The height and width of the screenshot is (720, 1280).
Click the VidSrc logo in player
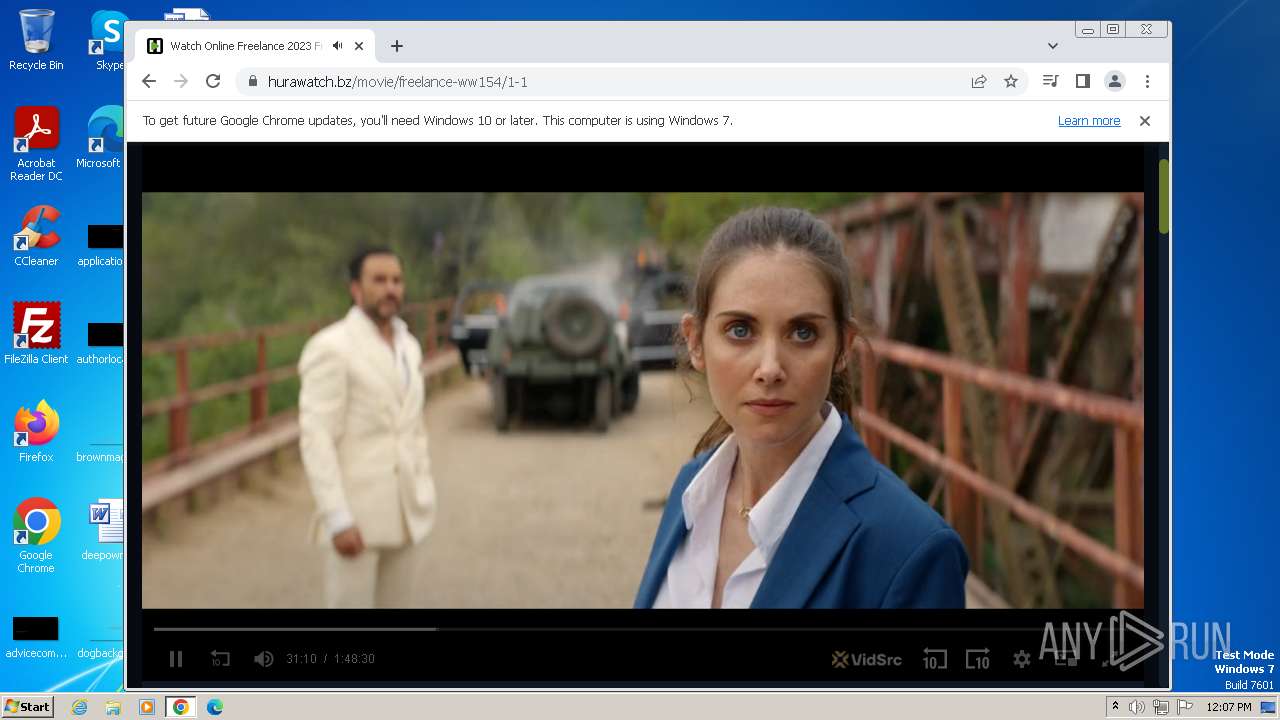pos(867,659)
